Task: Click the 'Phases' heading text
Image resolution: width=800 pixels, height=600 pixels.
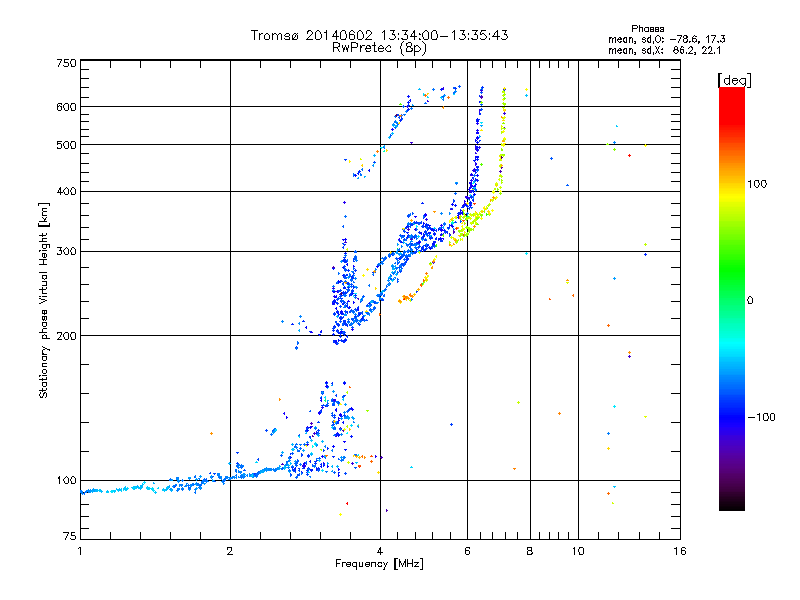Action: pyautogui.click(x=647, y=29)
